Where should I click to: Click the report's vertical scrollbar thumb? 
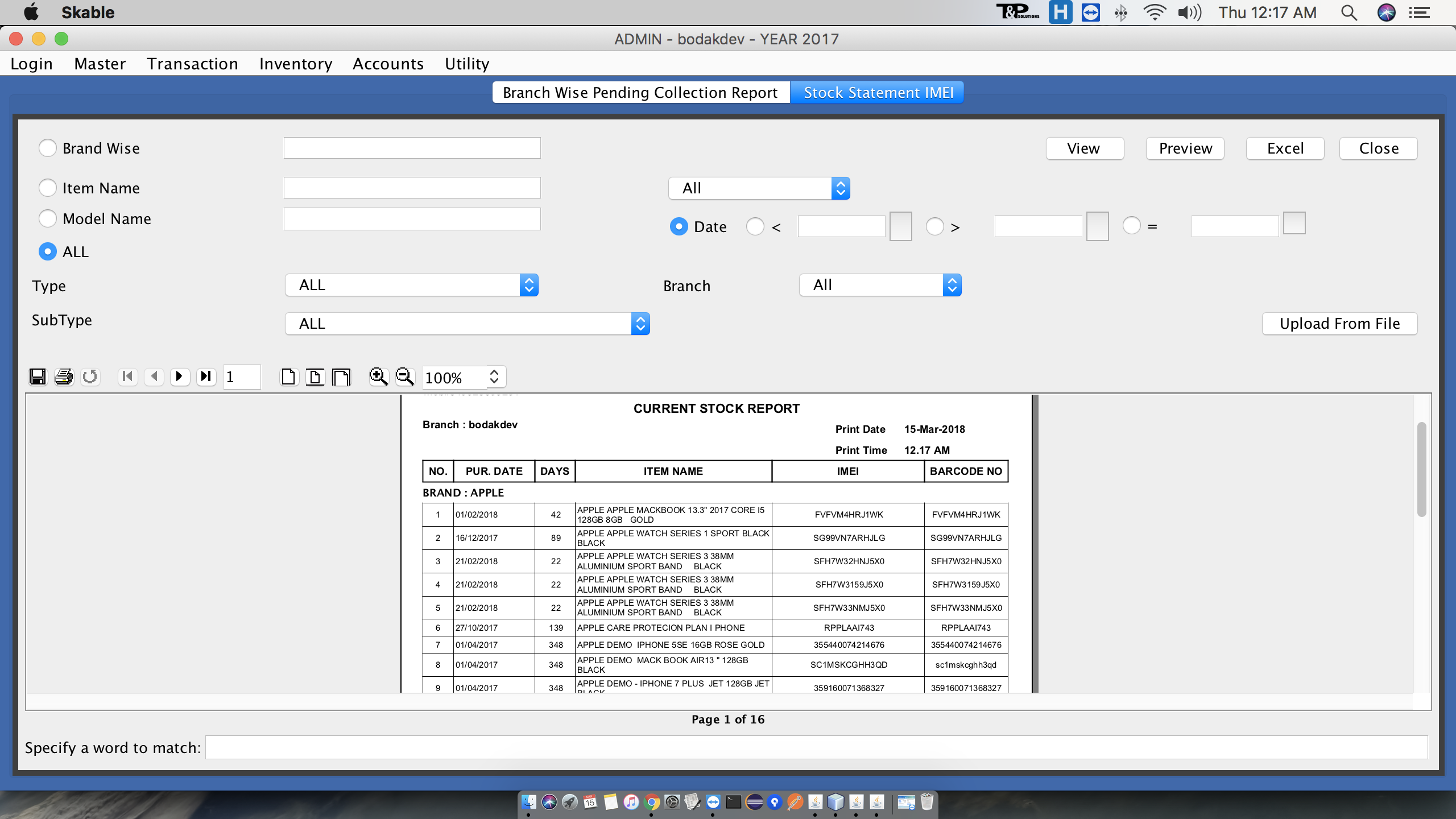tap(1422, 469)
